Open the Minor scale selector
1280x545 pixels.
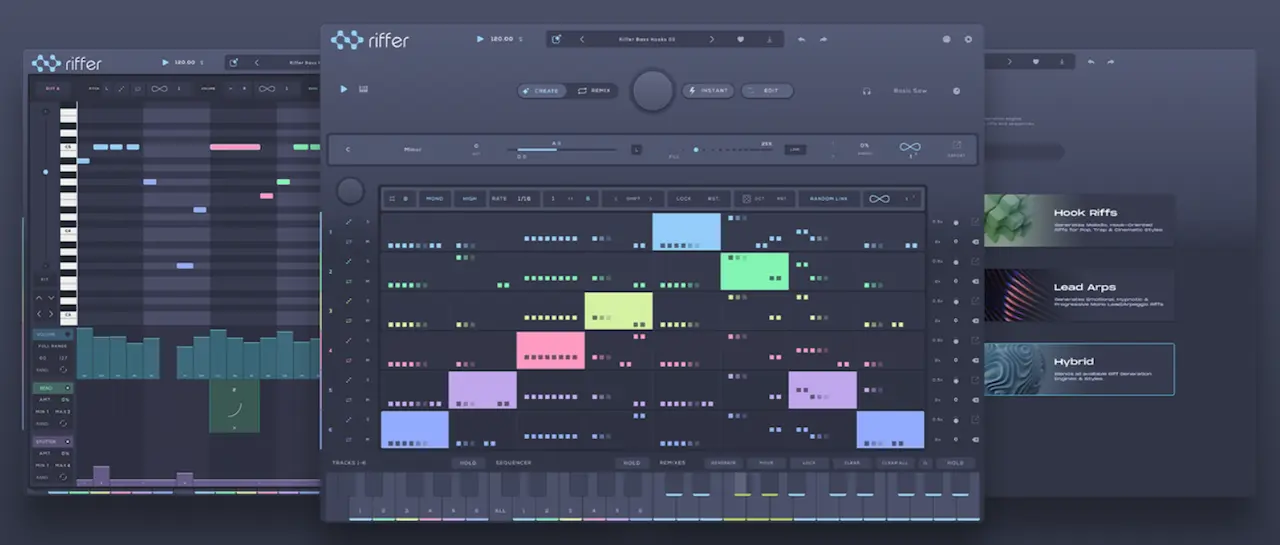pos(413,150)
